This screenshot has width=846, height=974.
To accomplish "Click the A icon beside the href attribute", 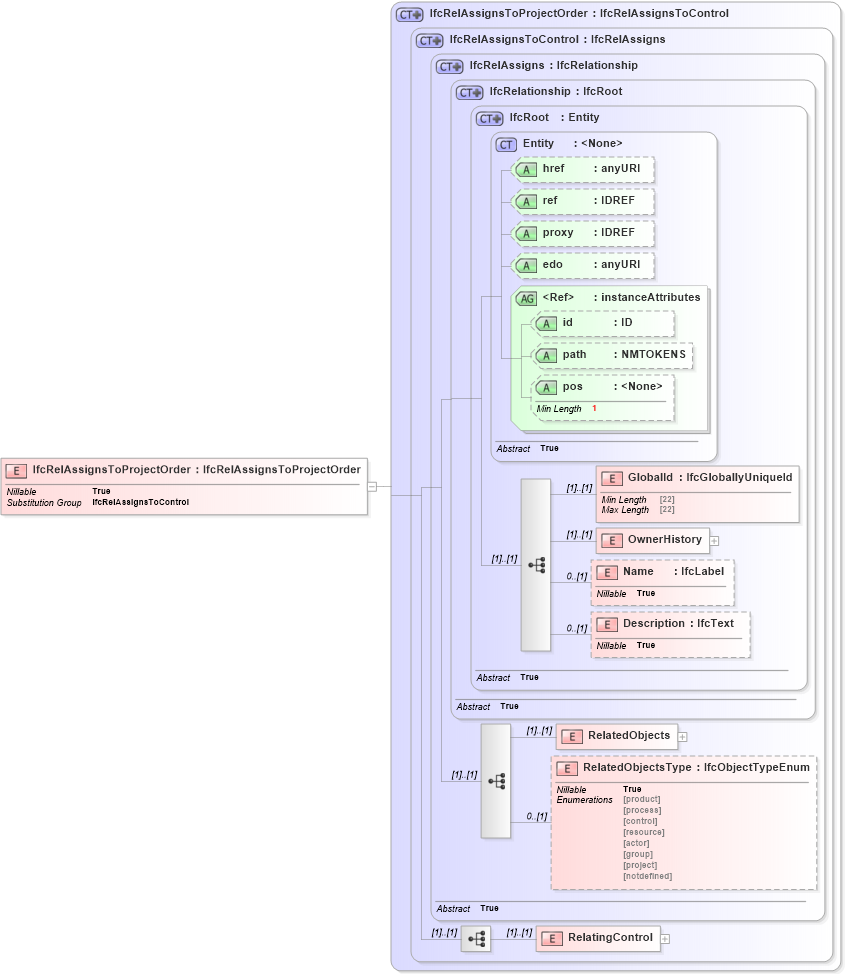I will [526, 170].
